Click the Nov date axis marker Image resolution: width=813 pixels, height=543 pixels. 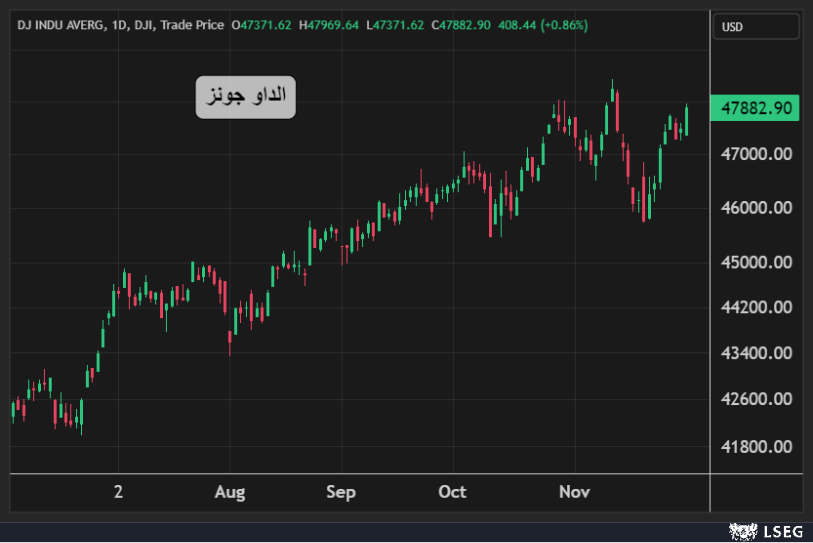click(574, 492)
